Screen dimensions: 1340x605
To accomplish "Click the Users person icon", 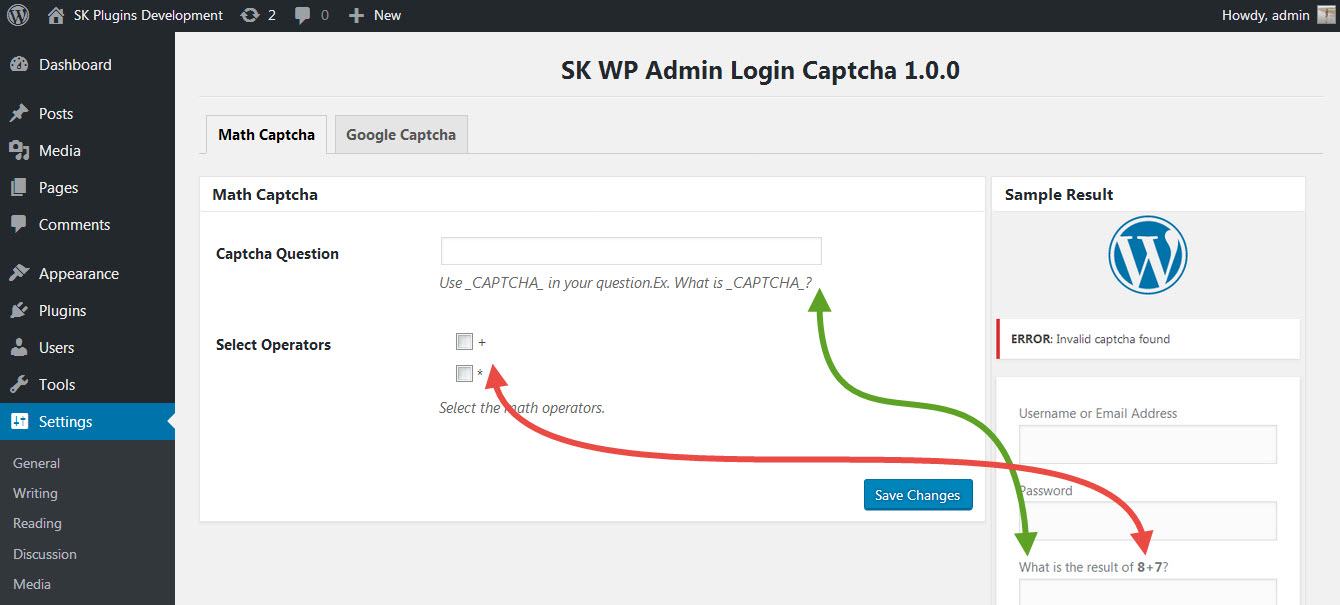I will point(19,348).
